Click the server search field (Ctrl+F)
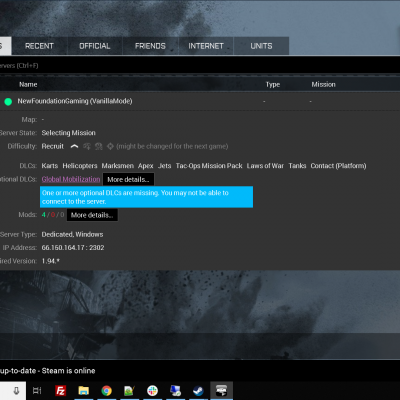Viewport: 400px width, 400px height. [200, 66]
